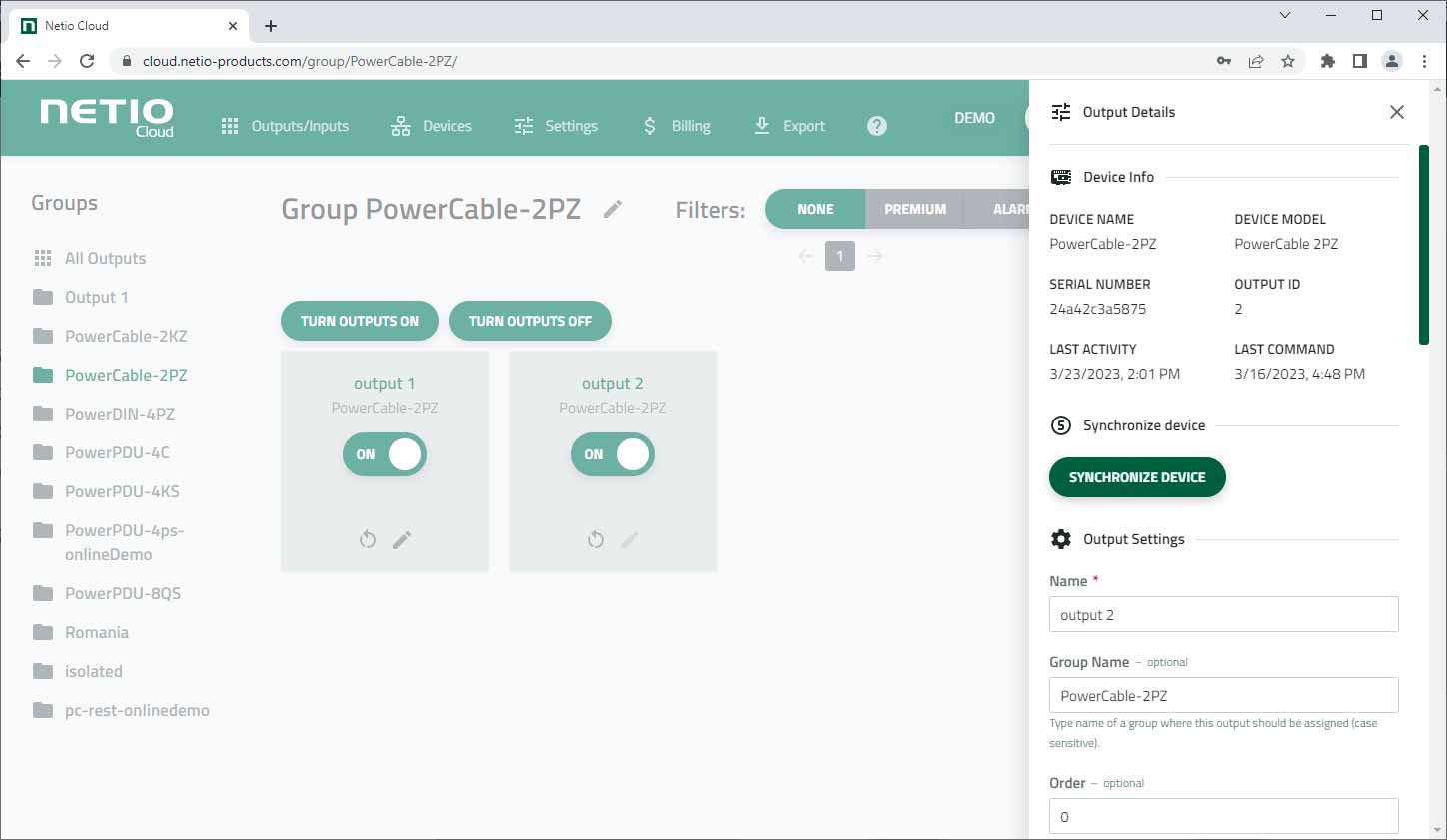The width and height of the screenshot is (1447, 840).
Task: Open the Billing menu
Action: point(676,126)
